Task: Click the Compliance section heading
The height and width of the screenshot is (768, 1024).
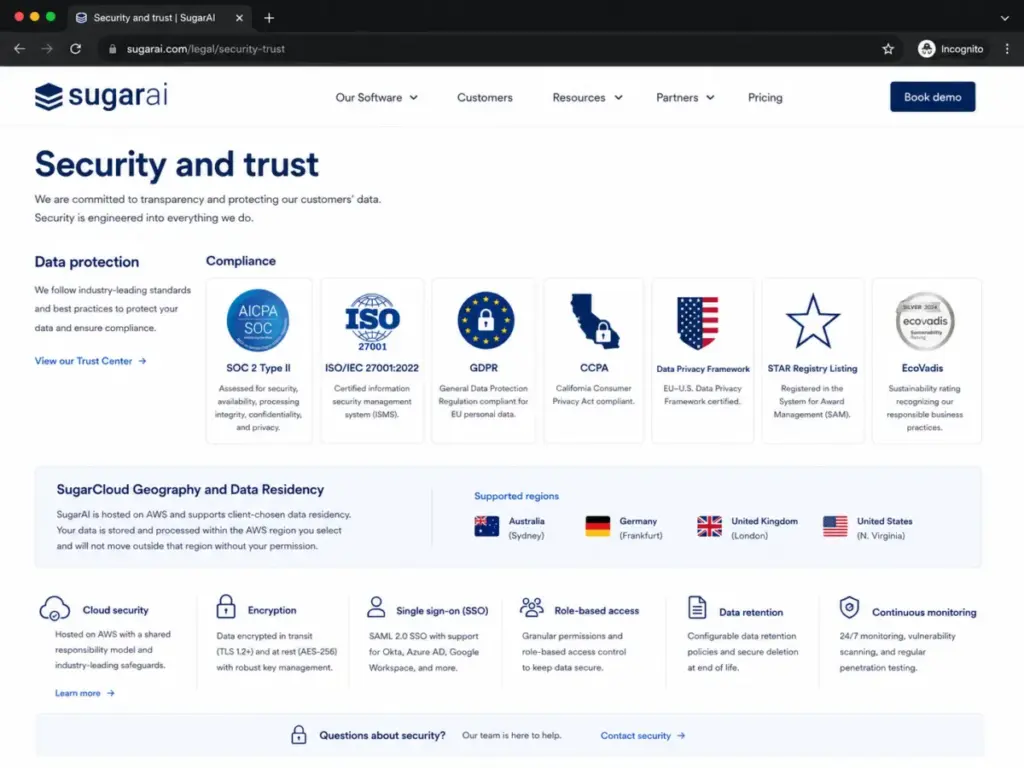Action: 241,261
